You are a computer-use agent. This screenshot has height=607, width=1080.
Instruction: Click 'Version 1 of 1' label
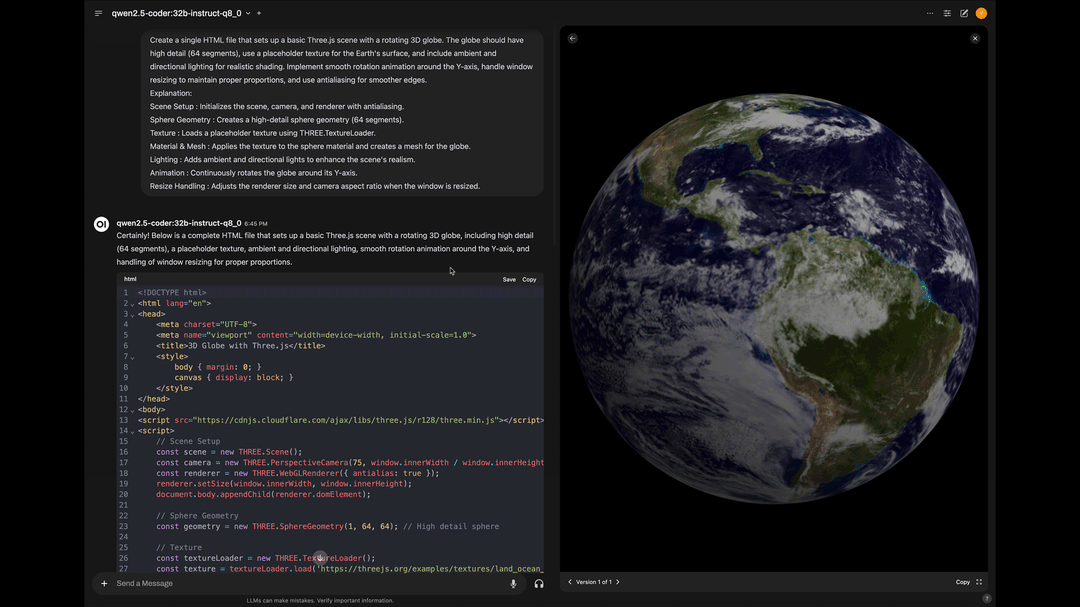(594, 582)
